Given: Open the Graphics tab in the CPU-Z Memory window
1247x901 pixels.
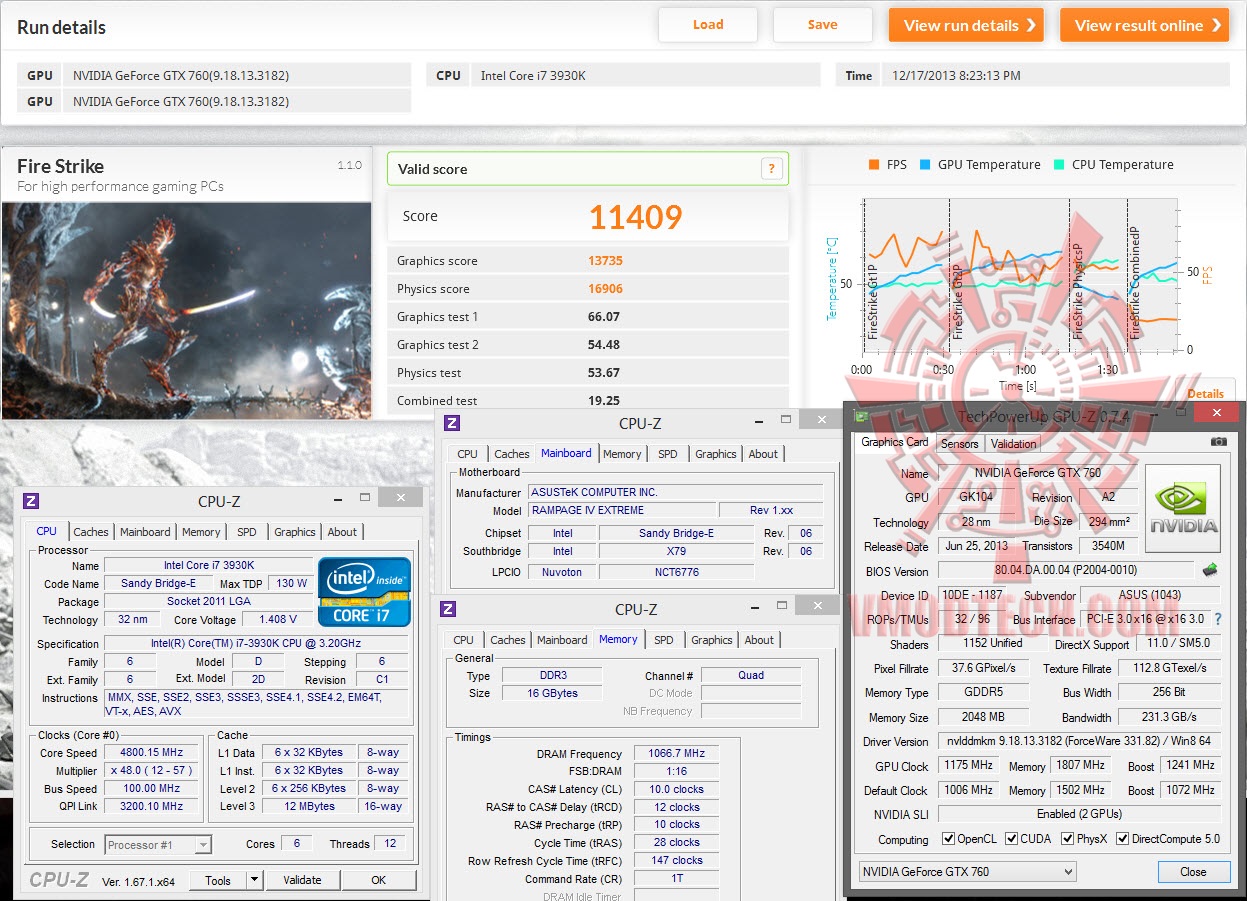Looking at the screenshot, I should pyautogui.click(x=712, y=640).
